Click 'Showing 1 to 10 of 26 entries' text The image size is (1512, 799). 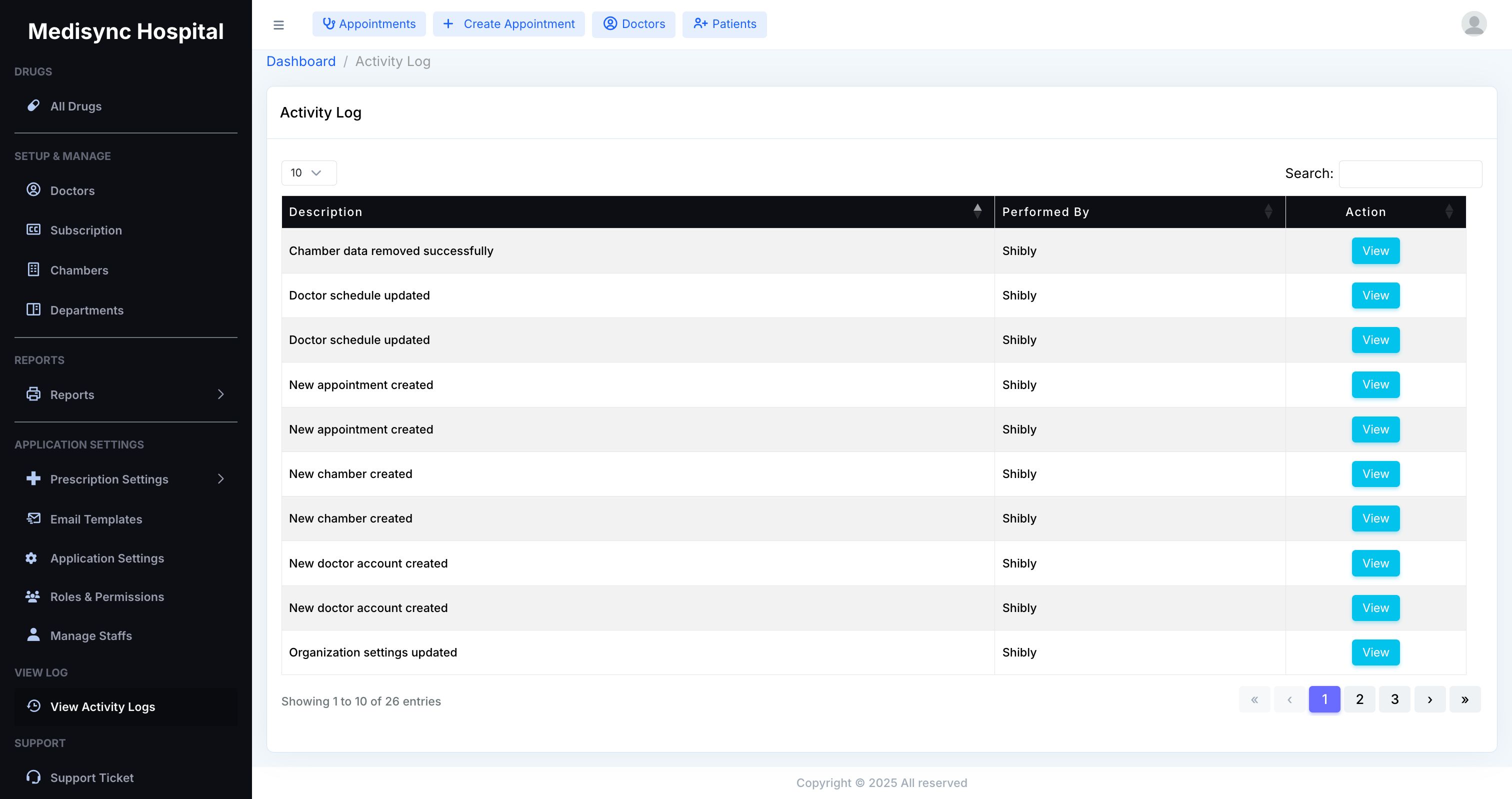click(x=361, y=701)
